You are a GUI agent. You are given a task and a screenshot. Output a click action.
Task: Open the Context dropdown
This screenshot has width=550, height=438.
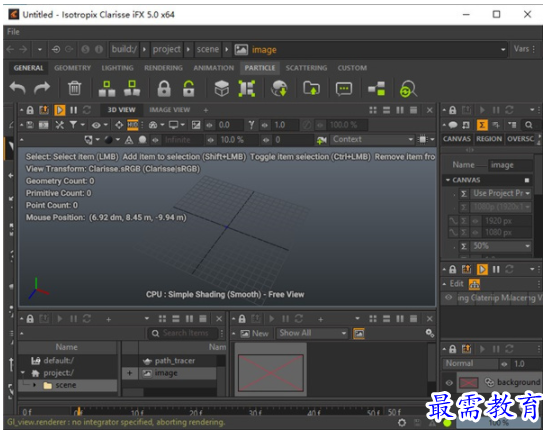[x=372, y=140]
